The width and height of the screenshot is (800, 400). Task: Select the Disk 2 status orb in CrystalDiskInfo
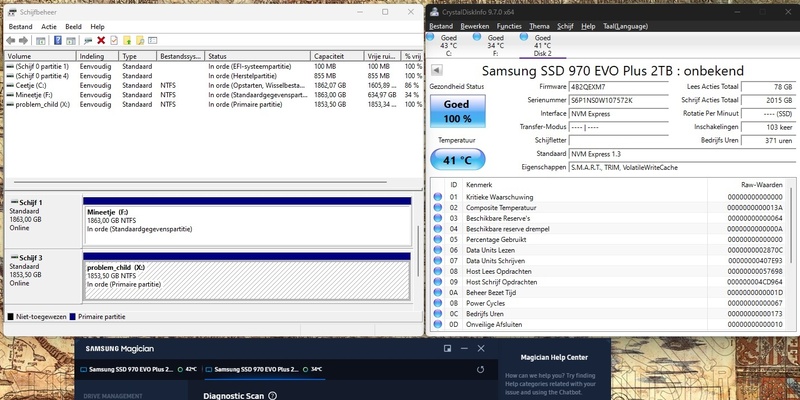(x=523, y=37)
